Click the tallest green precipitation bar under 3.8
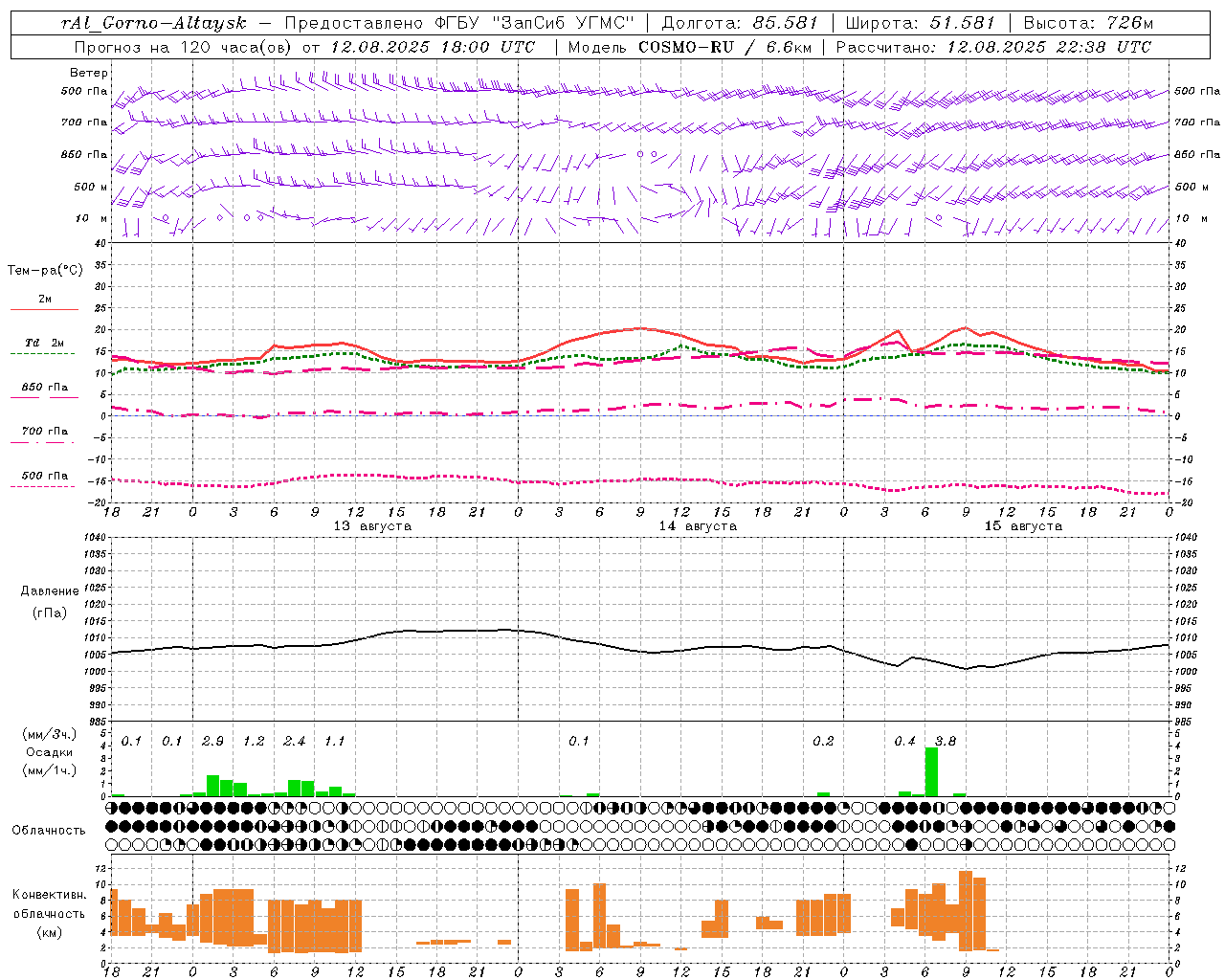This screenshot has width=1225, height=980. pyautogui.click(x=931, y=771)
